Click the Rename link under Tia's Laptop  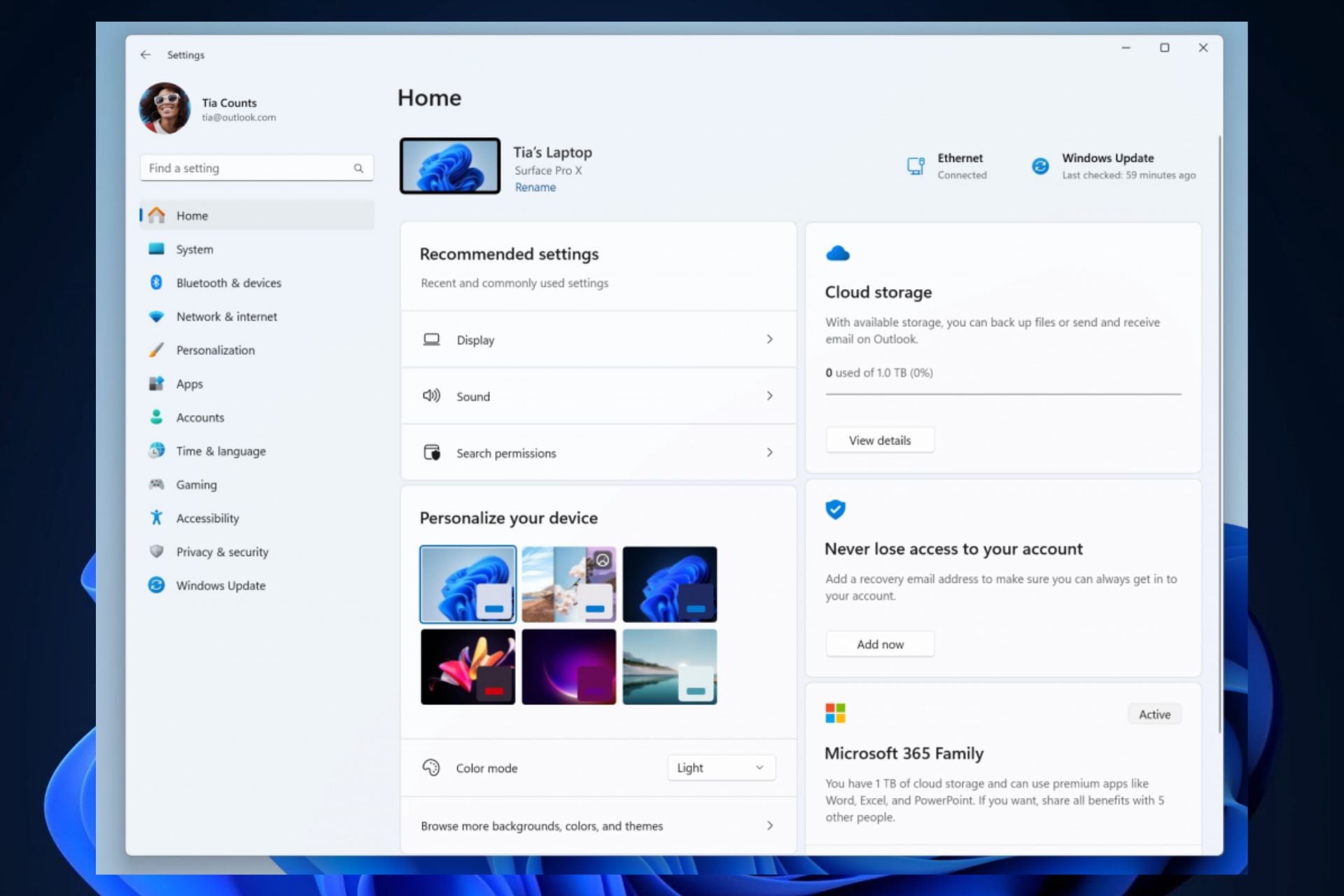[x=535, y=188]
